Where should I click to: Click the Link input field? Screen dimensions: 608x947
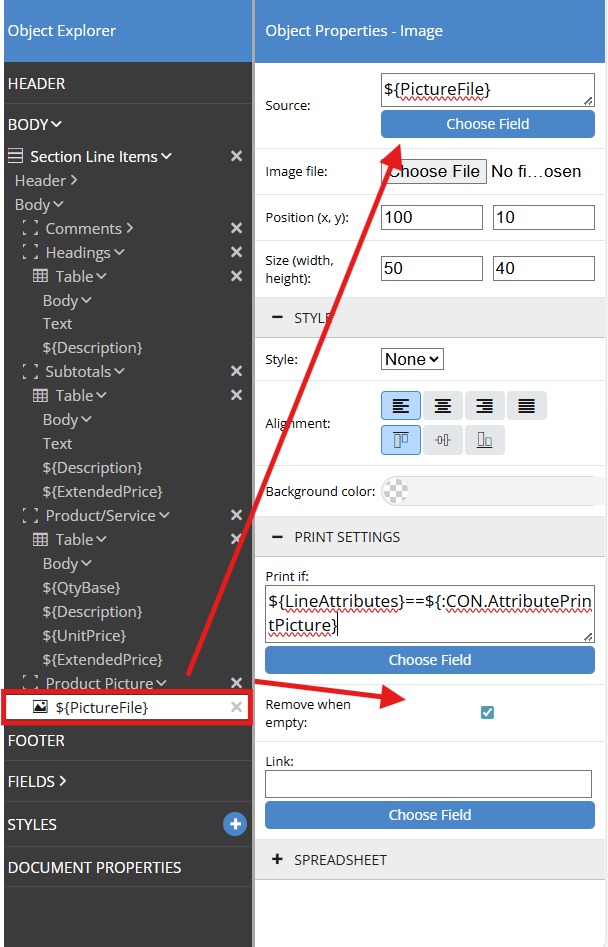click(428, 784)
